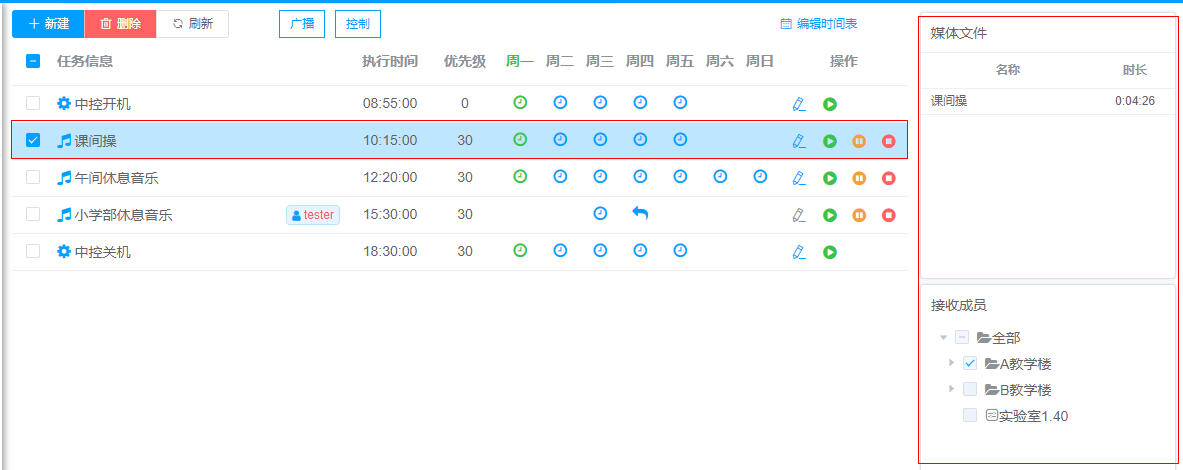Expand the B教学楼 tree node

pyautogui.click(x=951, y=388)
